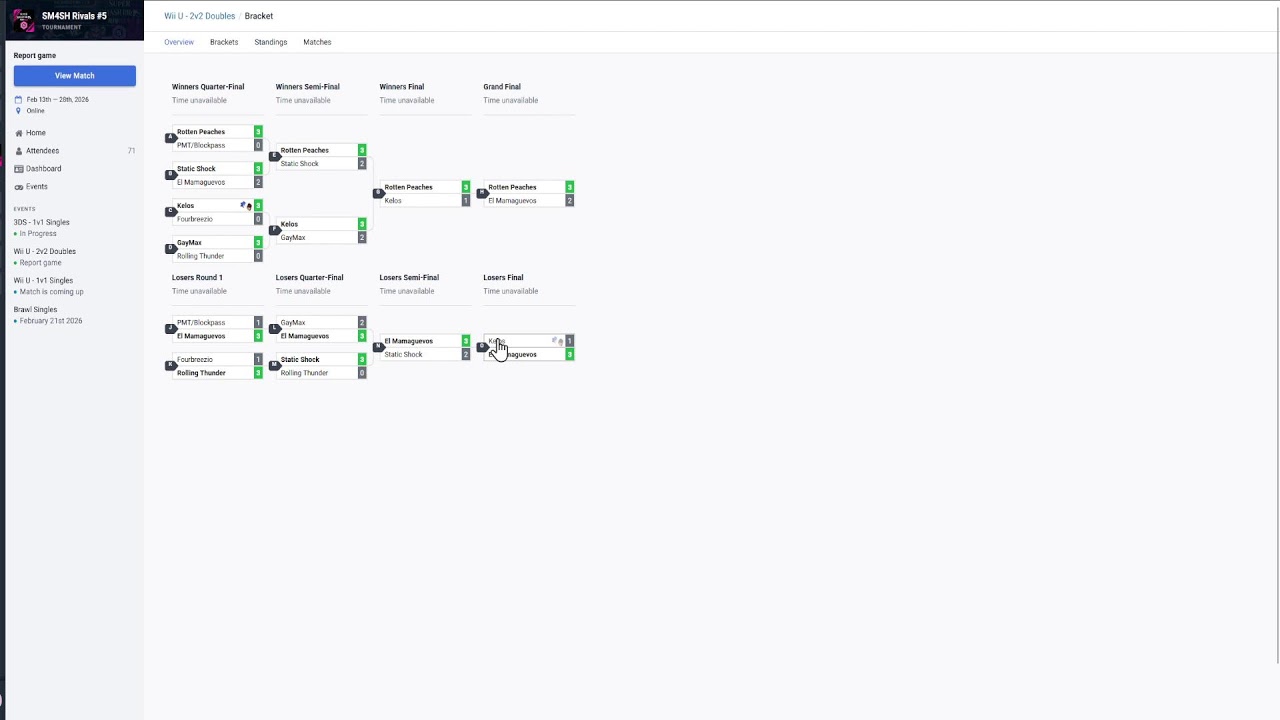Click the SM4SH Rivals #5 title
The height and width of the screenshot is (720, 1280).
click(74, 16)
